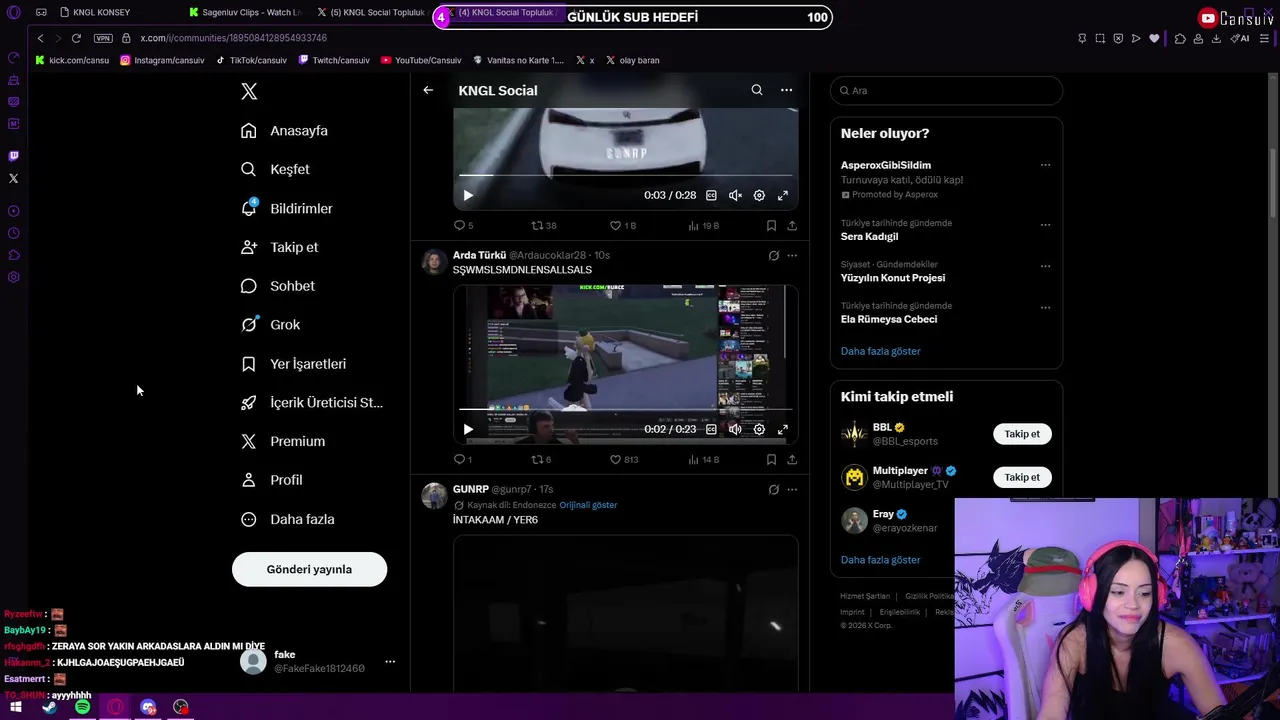Bookmark the car video post
The image size is (1280, 720).
771,226
